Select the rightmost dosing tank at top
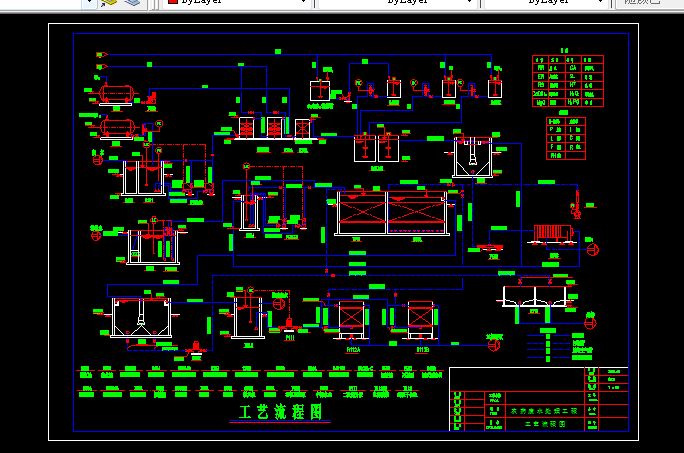 click(x=495, y=89)
